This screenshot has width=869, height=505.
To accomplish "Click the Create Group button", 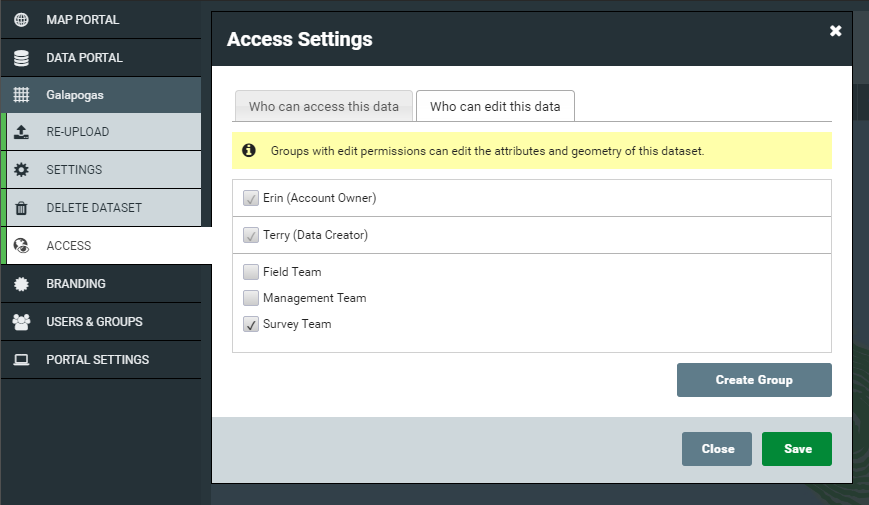I will (x=754, y=380).
